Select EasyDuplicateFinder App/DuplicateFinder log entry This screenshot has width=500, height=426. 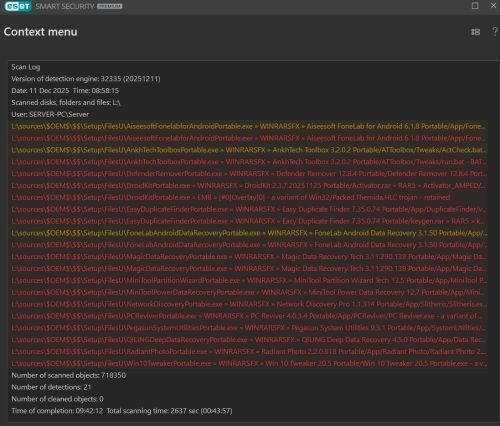click(x=248, y=209)
